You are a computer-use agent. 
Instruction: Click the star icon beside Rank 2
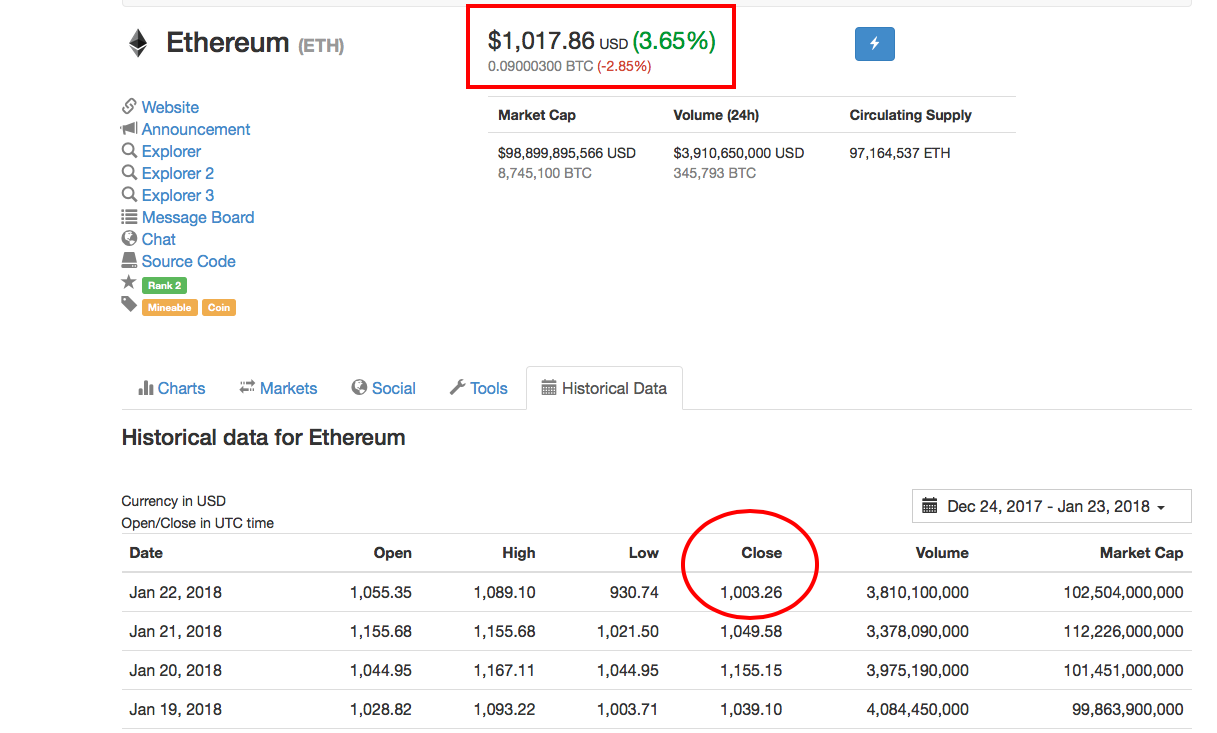129,283
